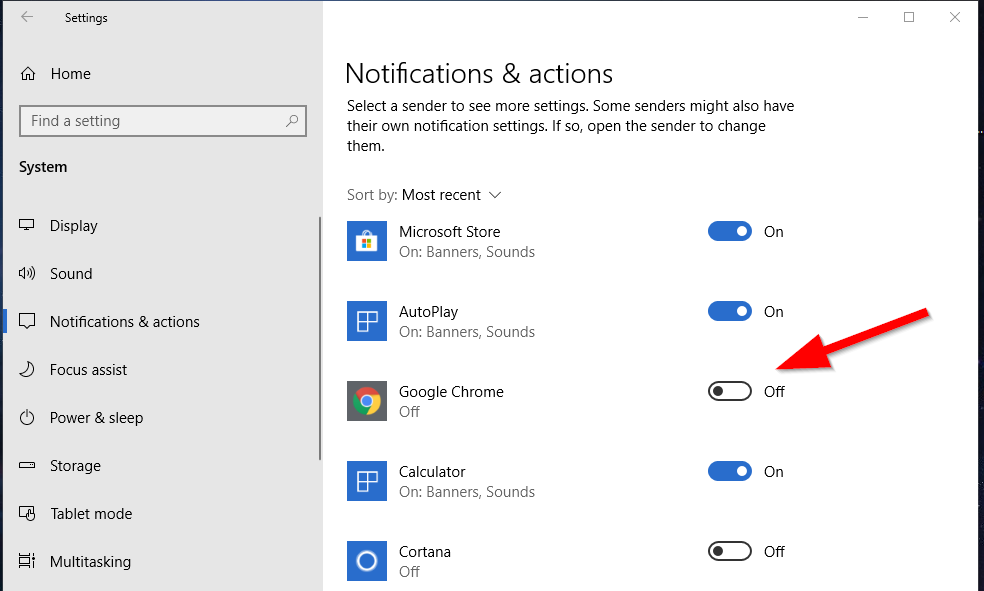Open Google Chrome notification sender settings
This screenshot has height=591, width=984.
pos(451,392)
